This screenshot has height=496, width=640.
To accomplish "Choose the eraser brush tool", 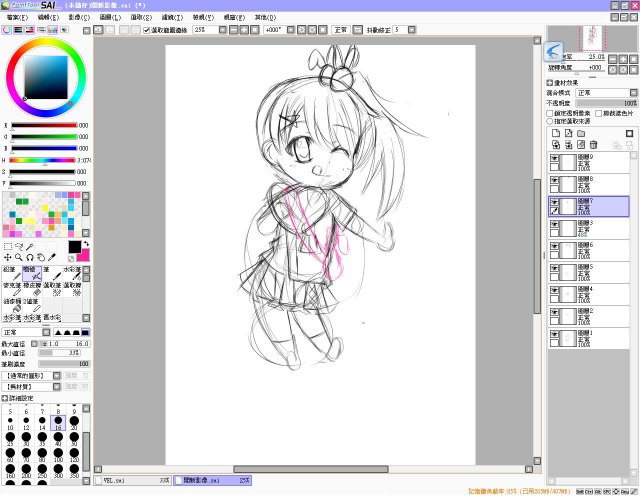I will (32, 289).
